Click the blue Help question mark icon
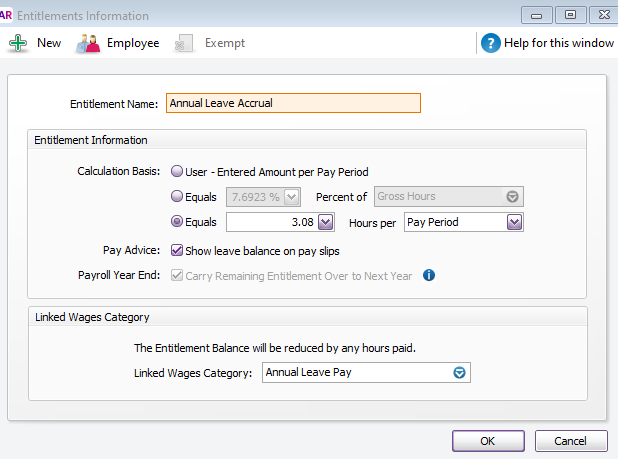Image resolution: width=618 pixels, height=459 pixels. click(490, 43)
